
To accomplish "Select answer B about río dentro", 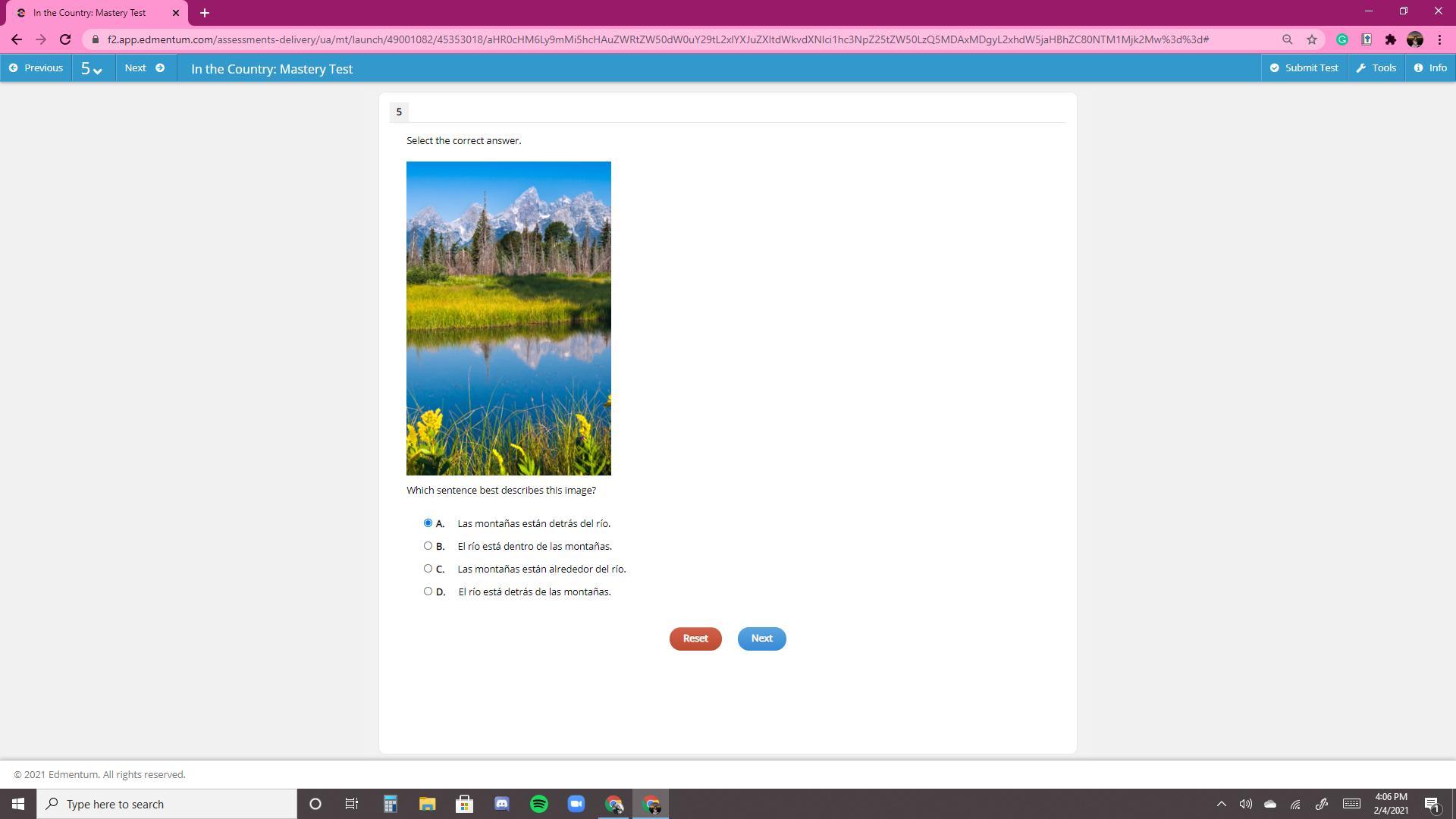I will tap(428, 546).
